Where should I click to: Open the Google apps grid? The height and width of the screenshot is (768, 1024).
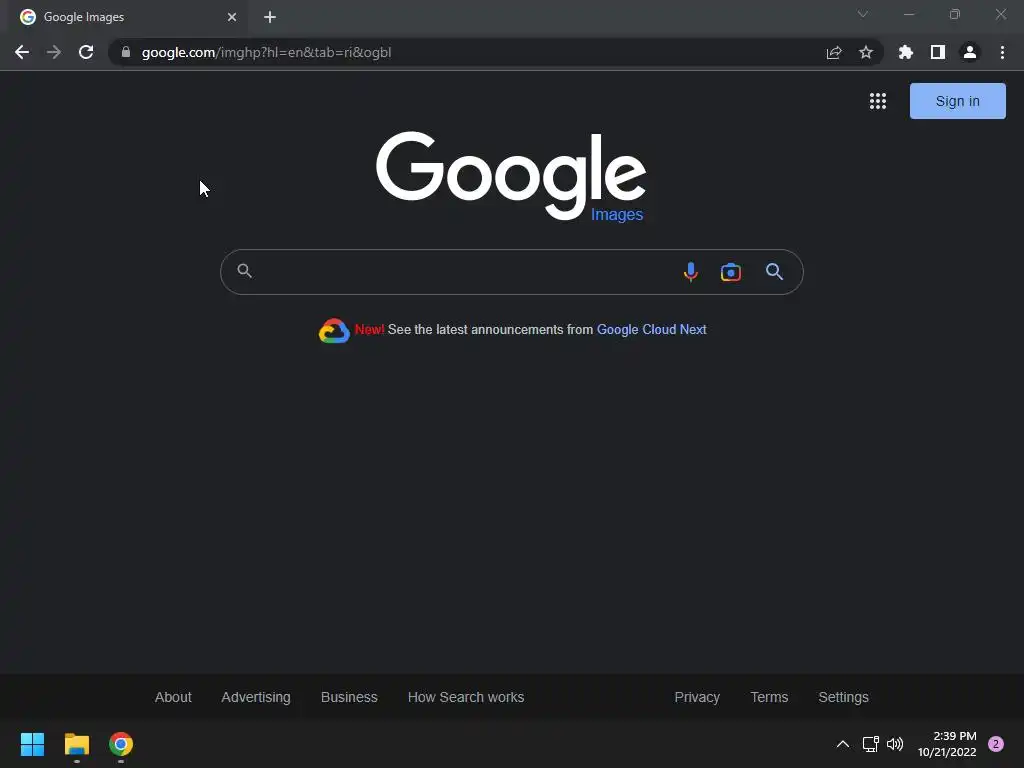click(x=878, y=101)
